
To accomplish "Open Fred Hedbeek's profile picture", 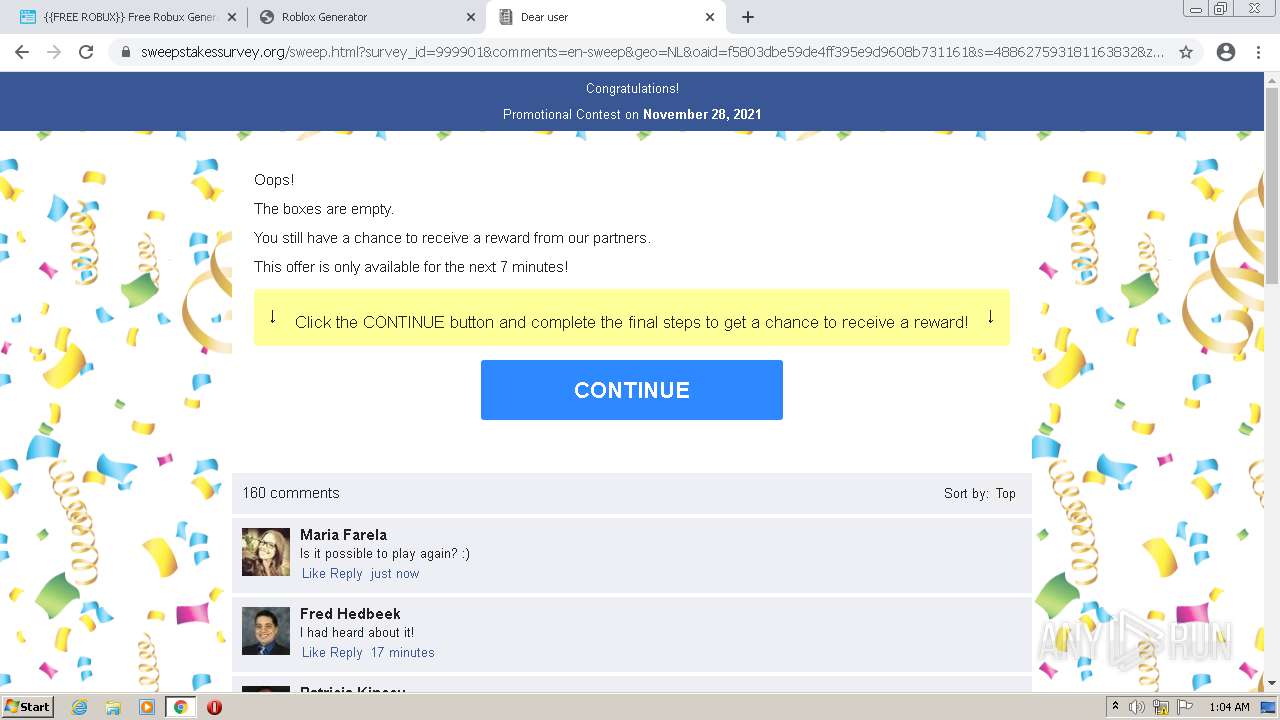I will pyautogui.click(x=266, y=631).
